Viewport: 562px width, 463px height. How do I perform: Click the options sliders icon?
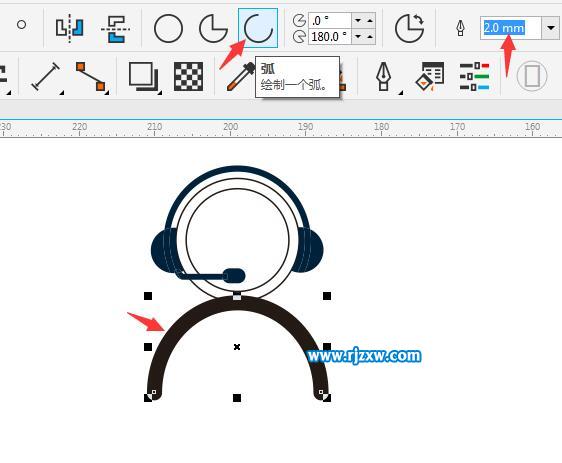click(475, 76)
